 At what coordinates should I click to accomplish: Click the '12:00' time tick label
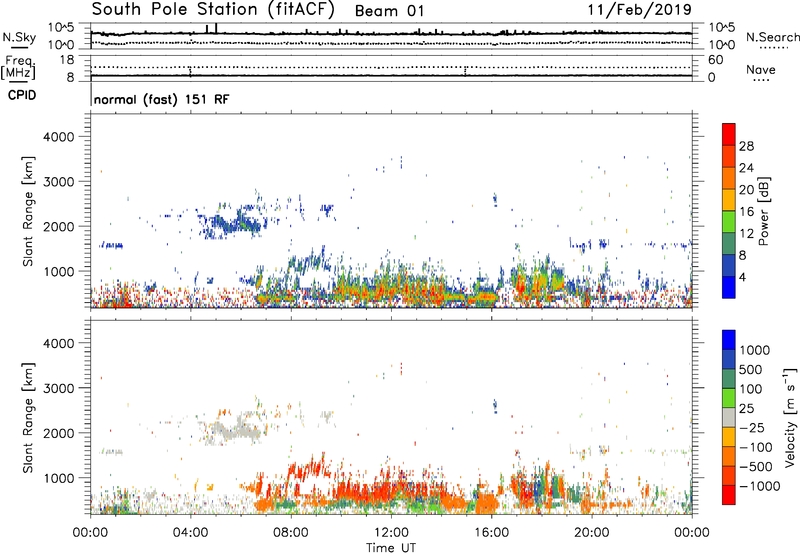point(391,533)
